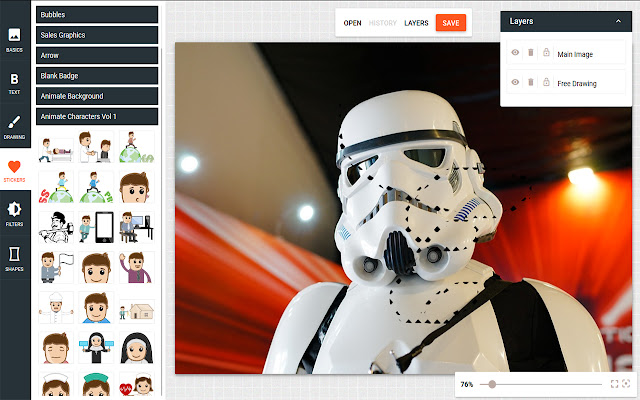Open the Stickers tab with heart icon
The width and height of the screenshot is (640, 400).
point(14,171)
